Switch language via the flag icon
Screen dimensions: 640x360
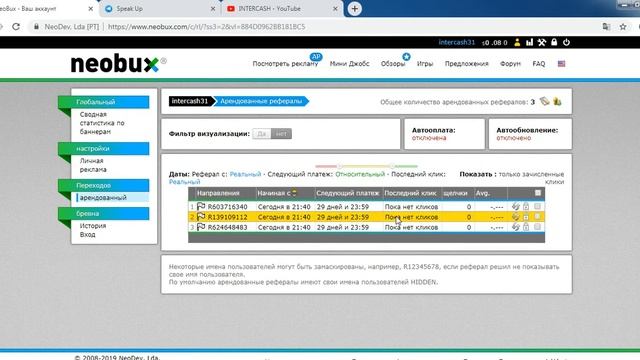click(562, 64)
